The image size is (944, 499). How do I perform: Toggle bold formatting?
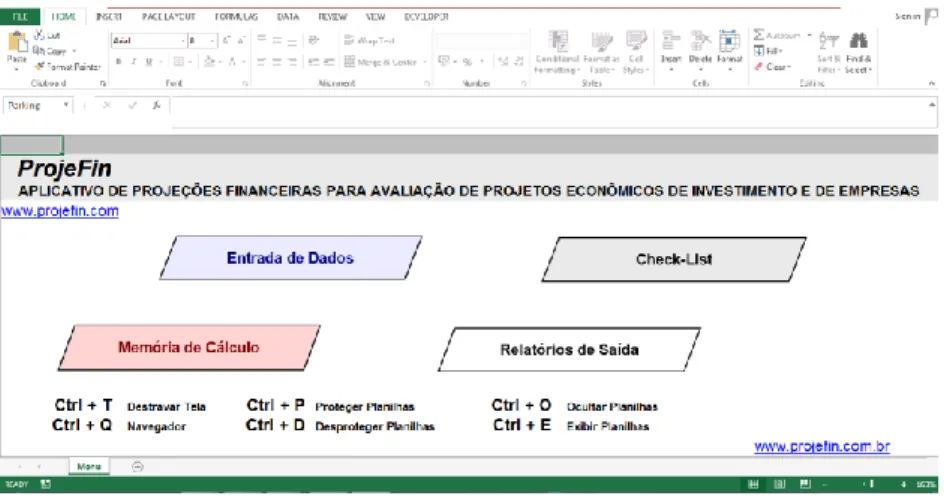pyautogui.click(x=119, y=61)
